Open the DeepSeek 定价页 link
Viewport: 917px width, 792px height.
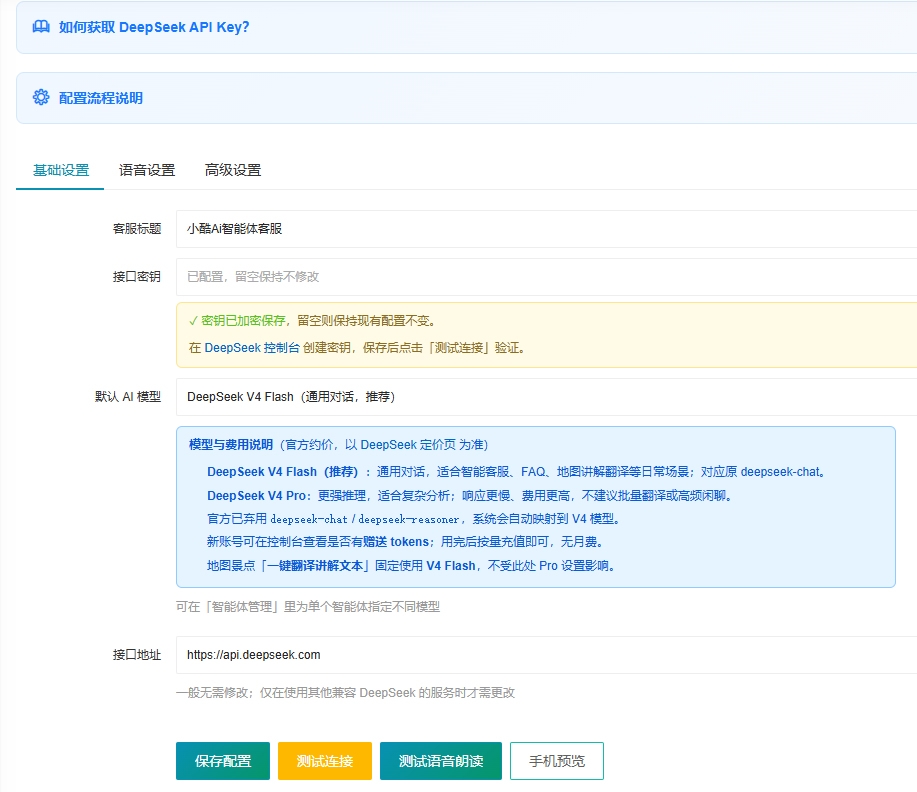[x=408, y=445]
